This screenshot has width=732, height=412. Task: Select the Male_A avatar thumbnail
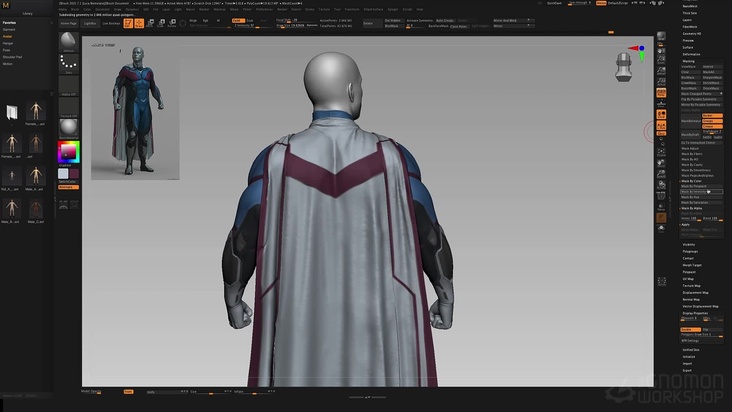35,177
